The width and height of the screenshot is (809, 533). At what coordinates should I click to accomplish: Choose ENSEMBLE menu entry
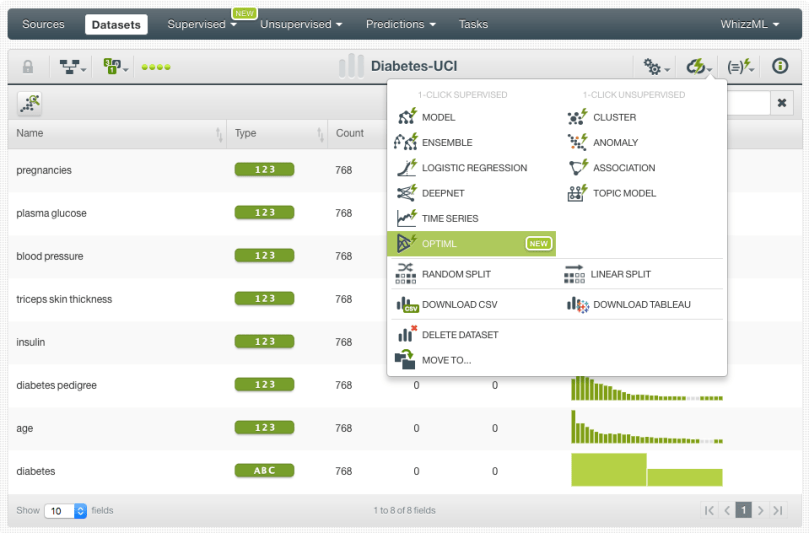(447, 143)
